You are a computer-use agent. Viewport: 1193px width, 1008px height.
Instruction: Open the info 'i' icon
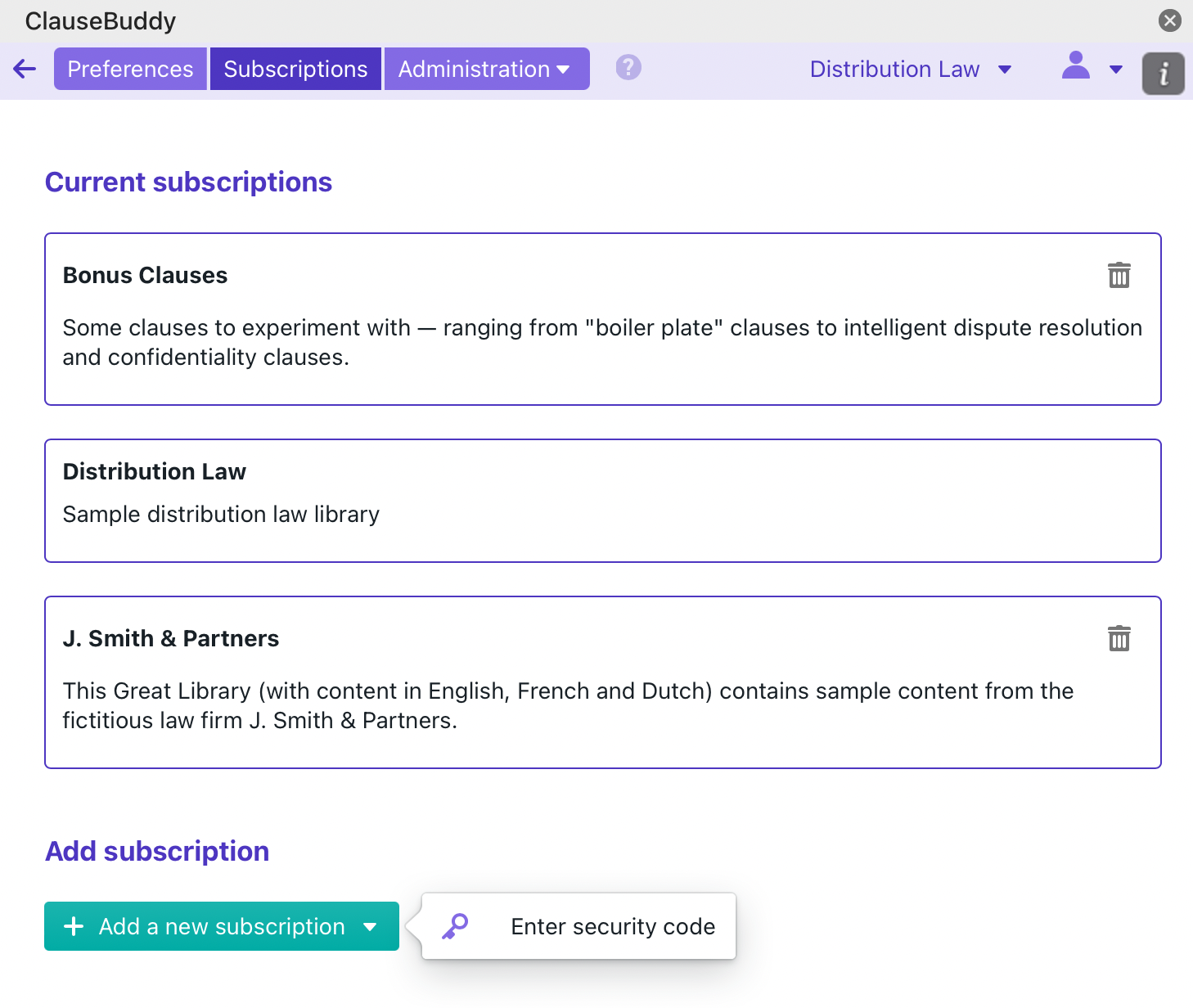1164,74
